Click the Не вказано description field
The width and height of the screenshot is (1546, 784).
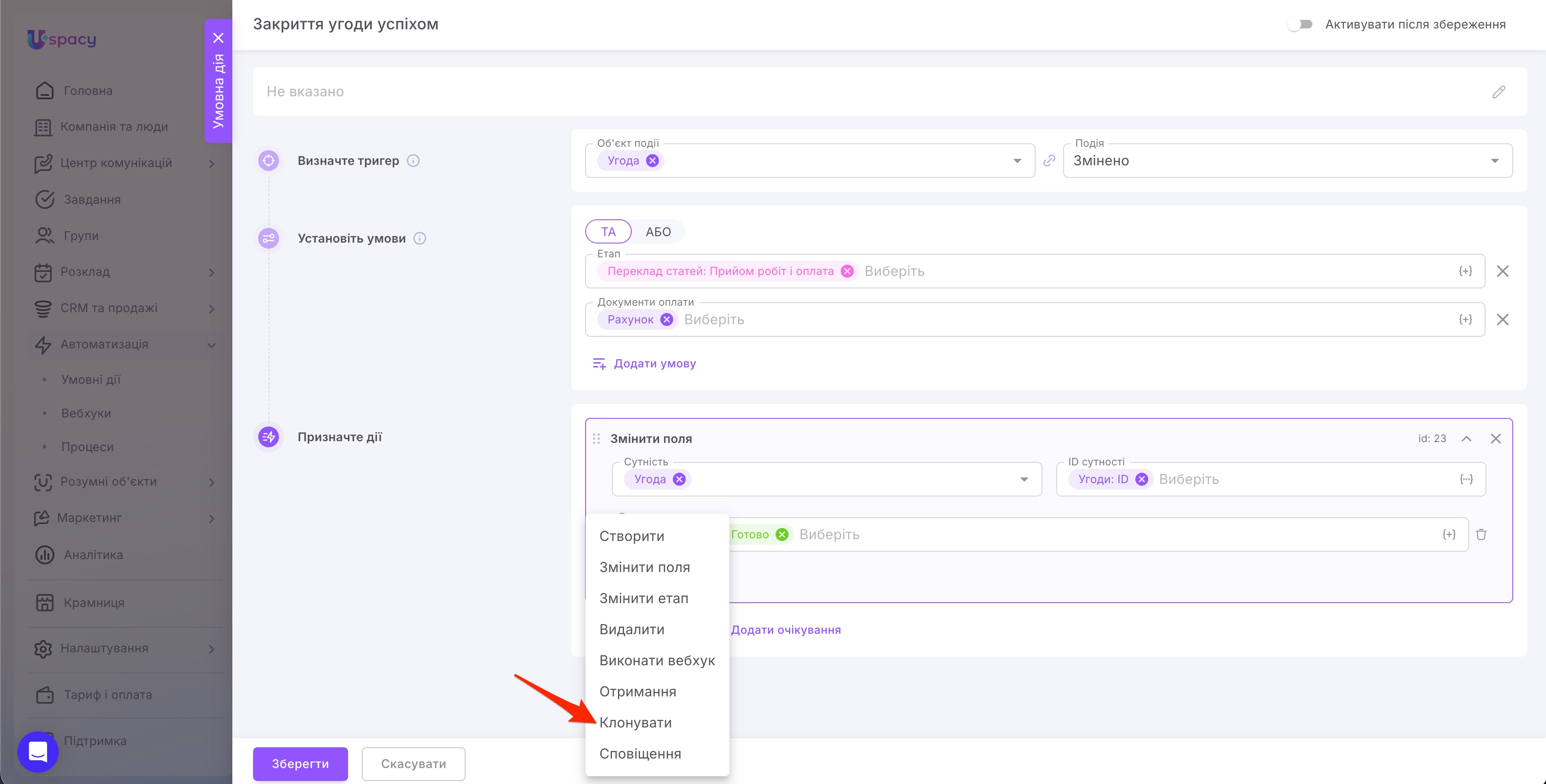[x=890, y=92]
